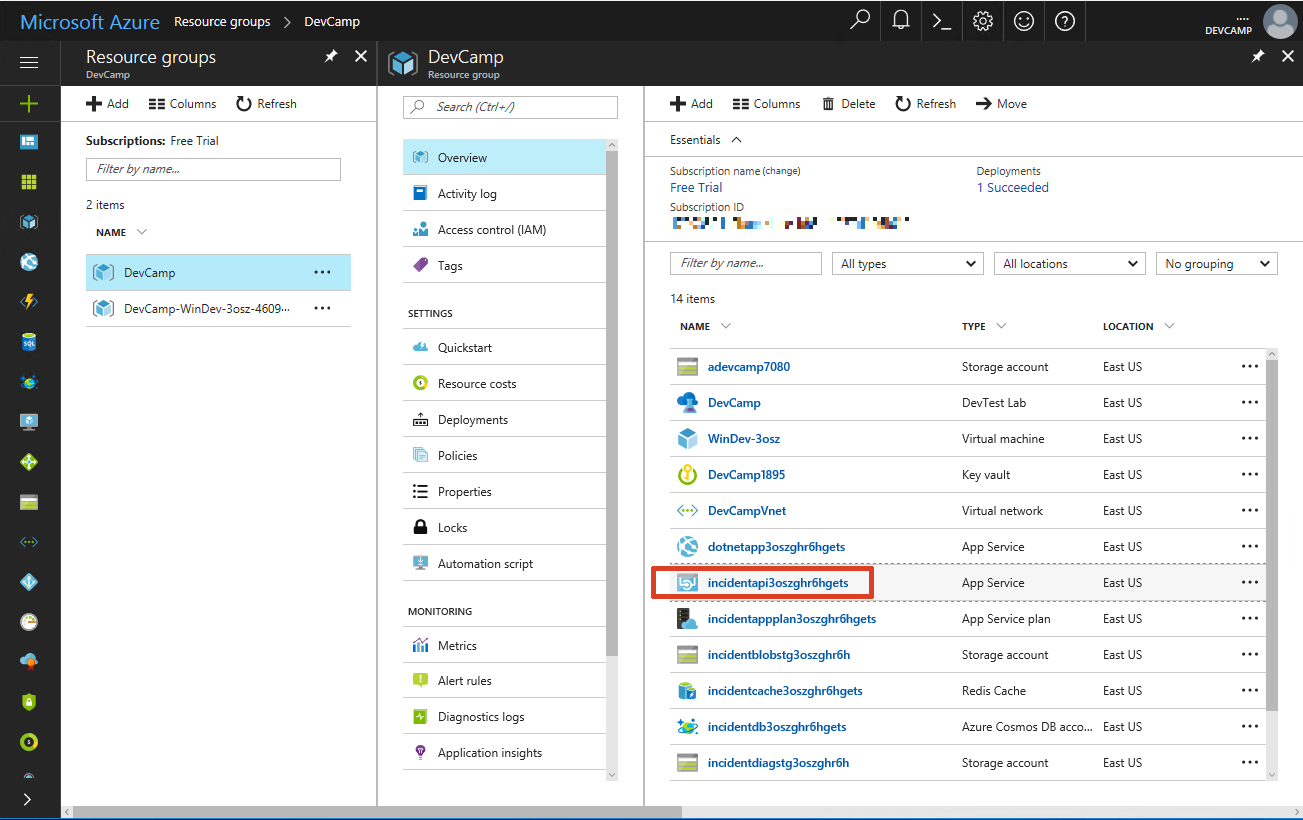Open ellipsis menu for DevCamp resource group
The image size is (1303, 820).
pyautogui.click(x=322, y=272)
